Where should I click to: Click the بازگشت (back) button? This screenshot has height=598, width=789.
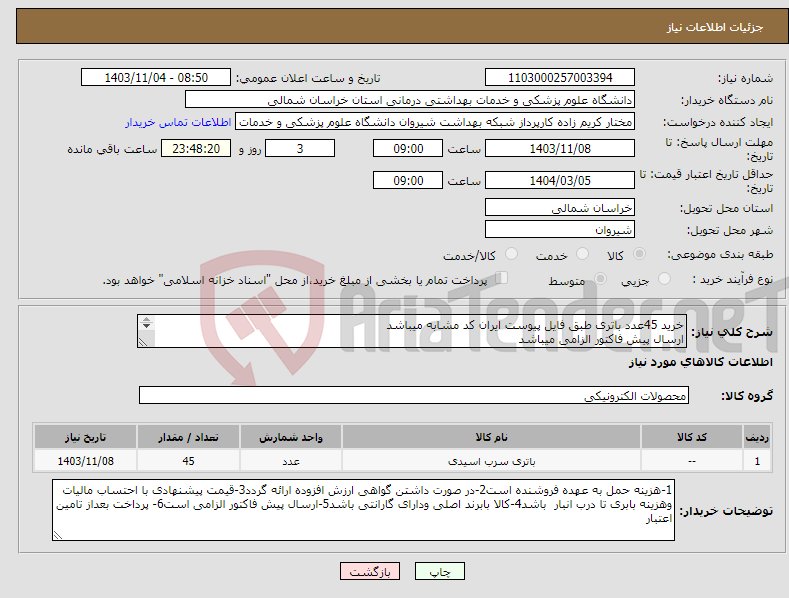pos(370,571)
